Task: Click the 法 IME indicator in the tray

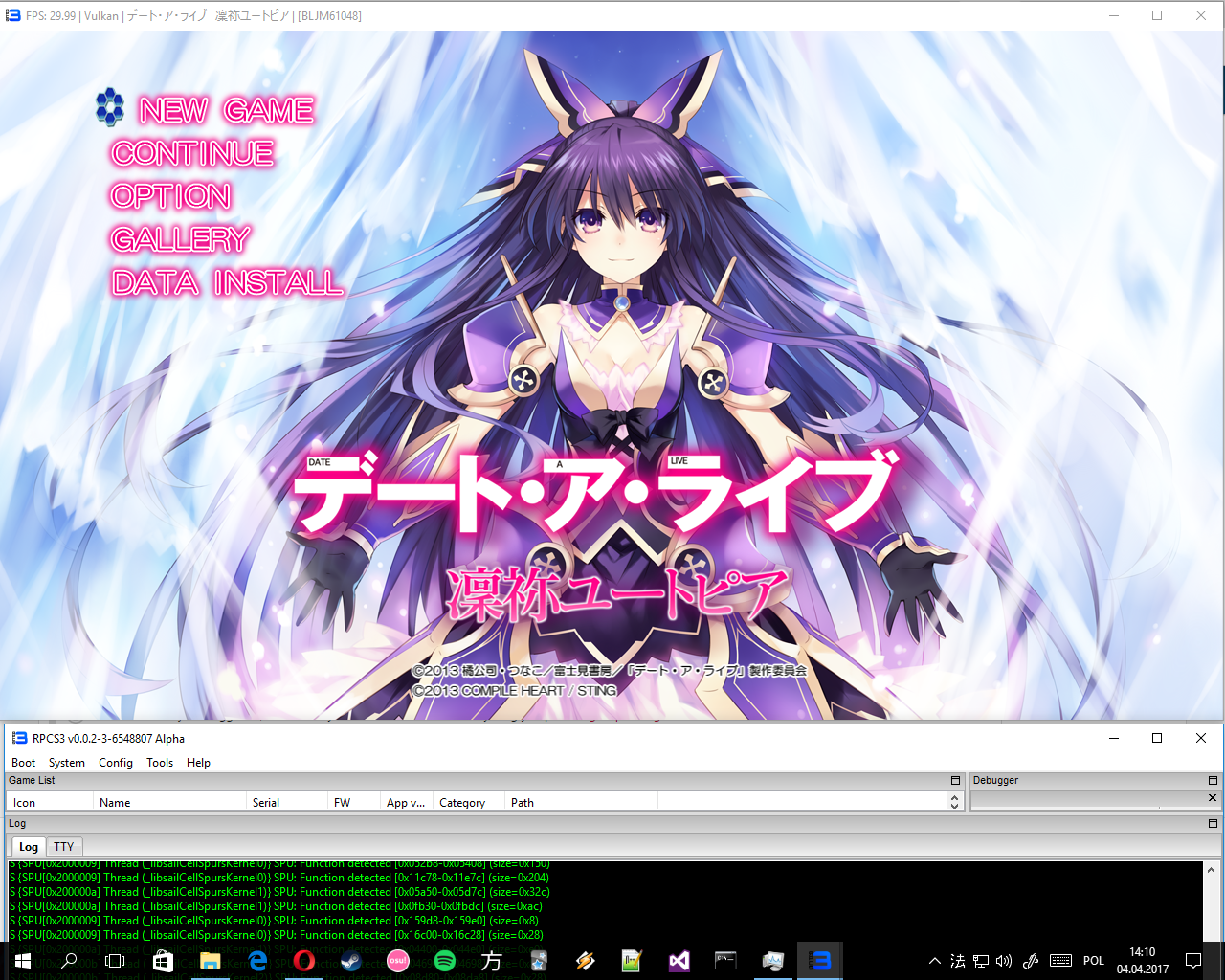Action: (958, 961)
